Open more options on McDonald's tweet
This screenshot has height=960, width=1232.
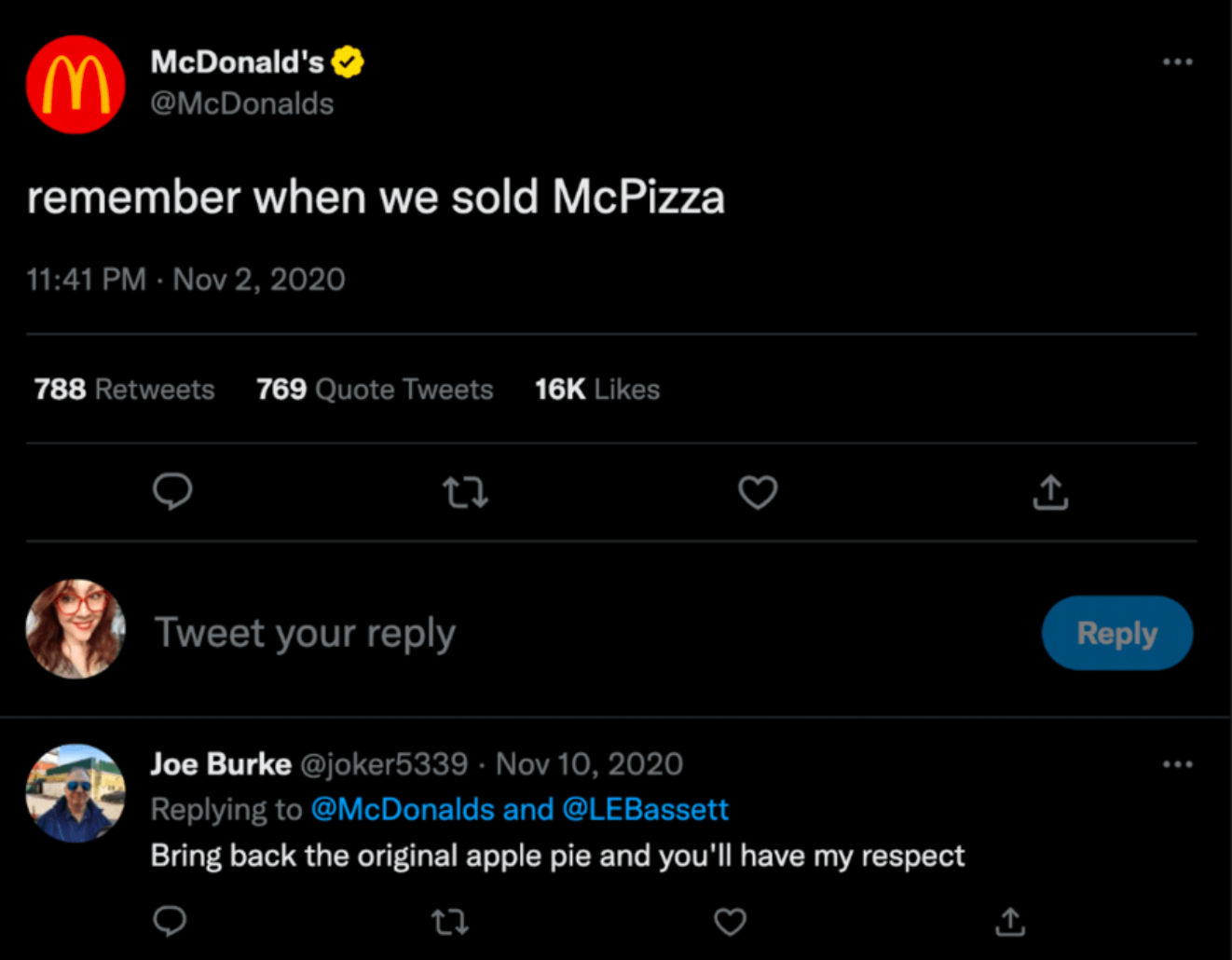pos(1177,62)
